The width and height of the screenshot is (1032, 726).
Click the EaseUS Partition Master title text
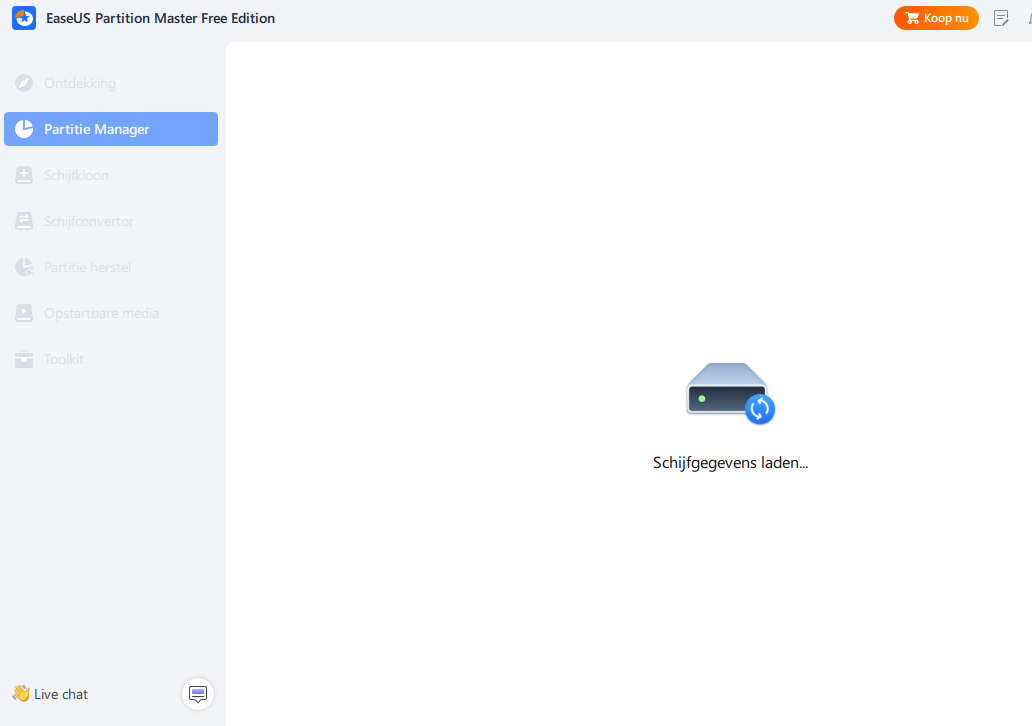coord(161,18)
